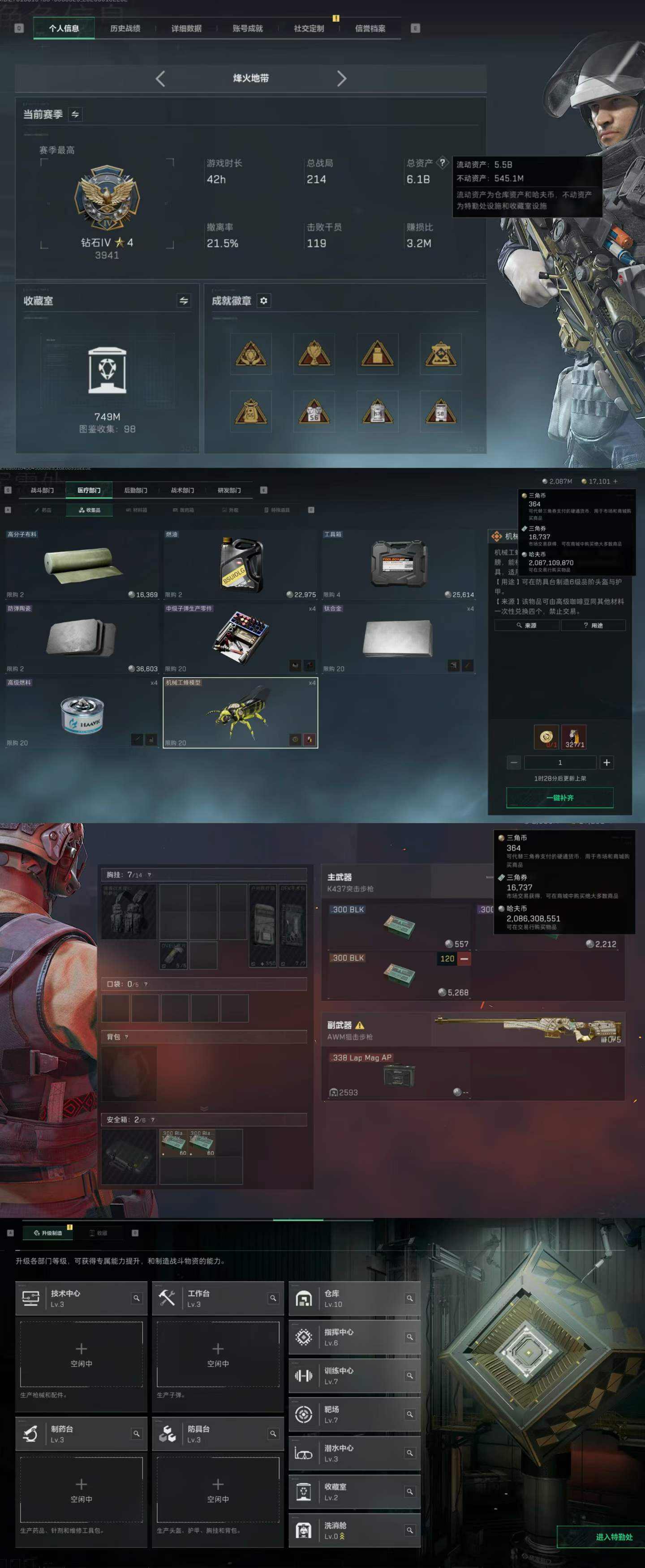Select the 高分子布料 item card
The width and height of the screenshot is (645, 1568).
(82, 564)
